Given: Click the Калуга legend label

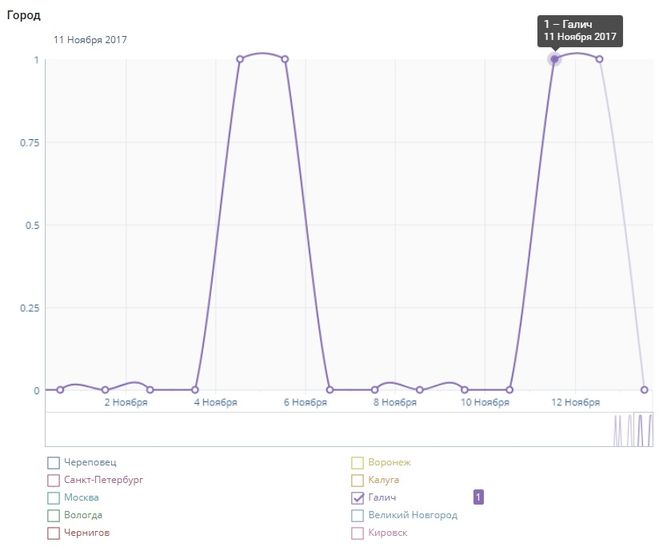Looking at the screenshot, I should coord(383,480).
